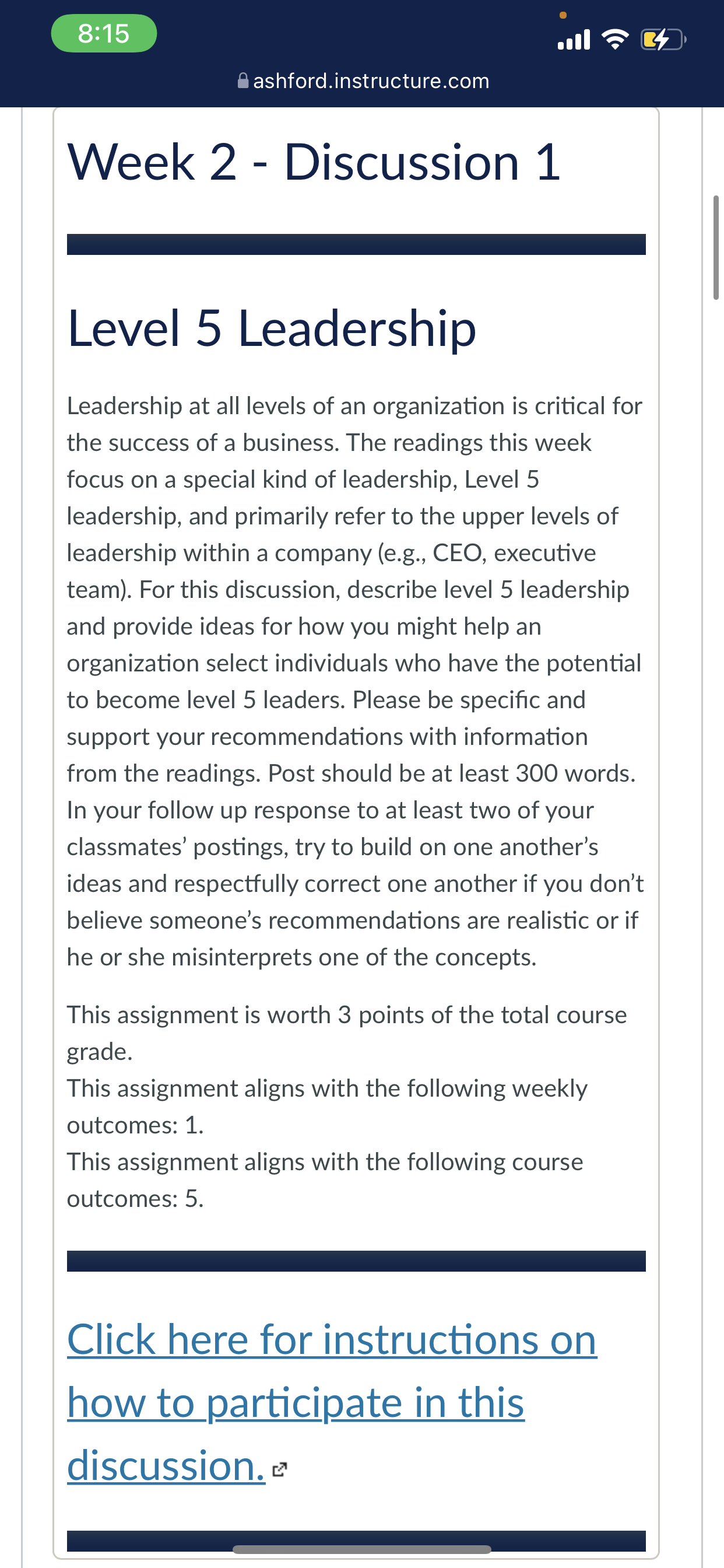The height and width of the screenshot is (1568, 724).
Task: Click the dark divider bar below the title
Action: (x=357, y=244)
